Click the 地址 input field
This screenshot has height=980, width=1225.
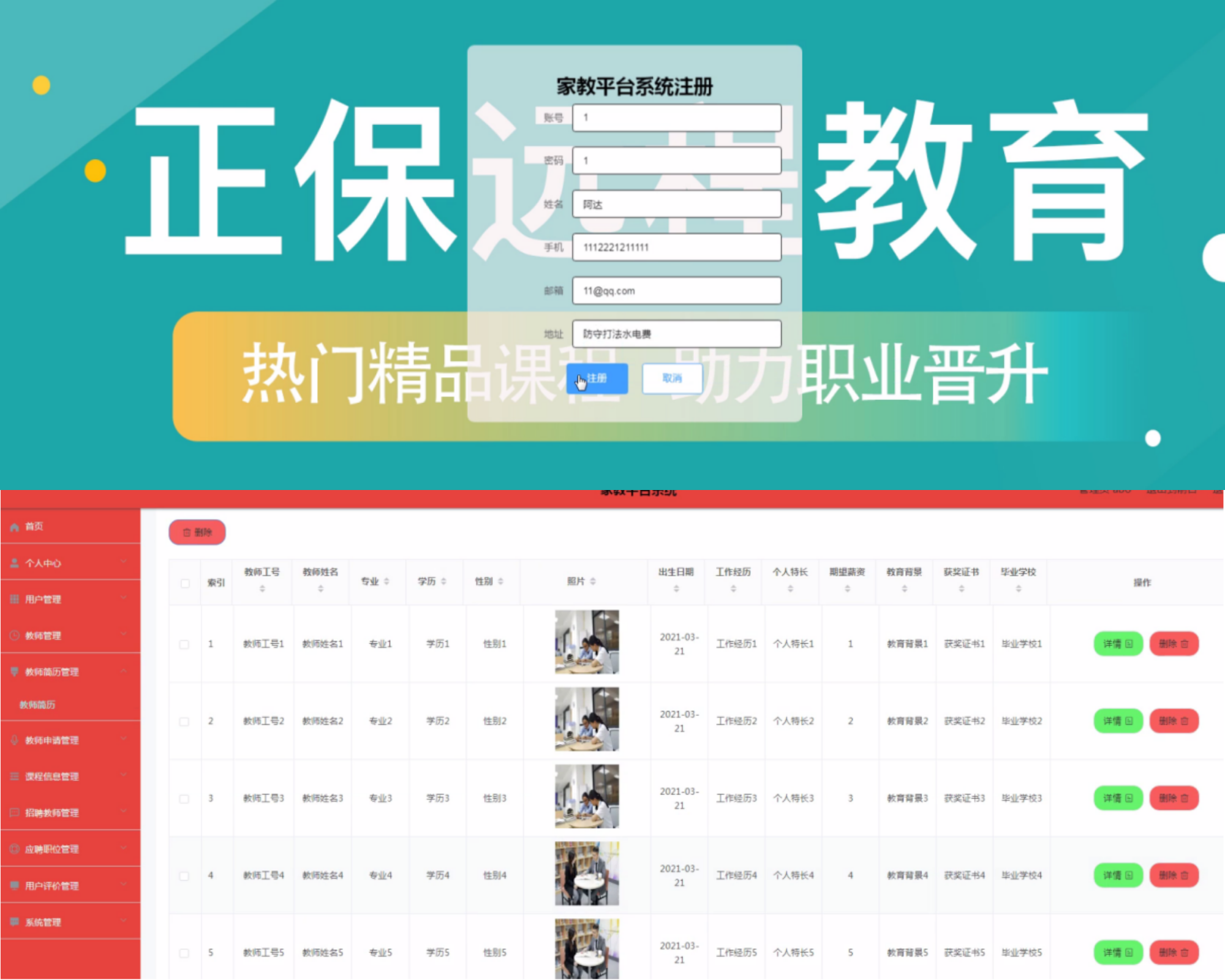tap(677, 334)
